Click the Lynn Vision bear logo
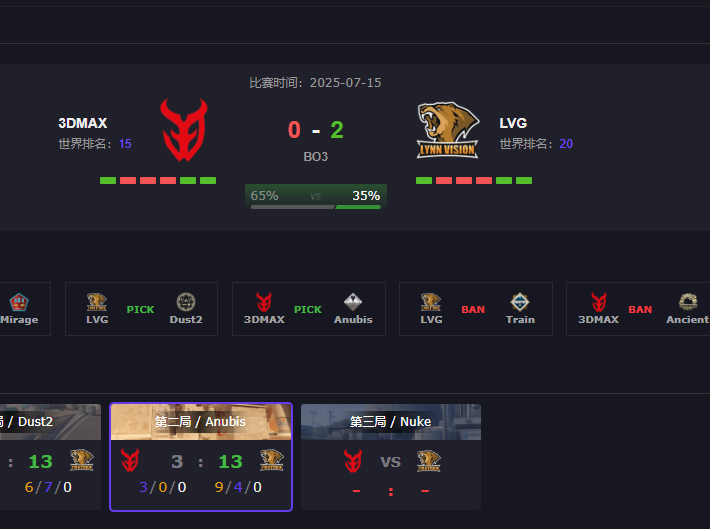This screenshot has height=529, width=710. pos(447,130)
